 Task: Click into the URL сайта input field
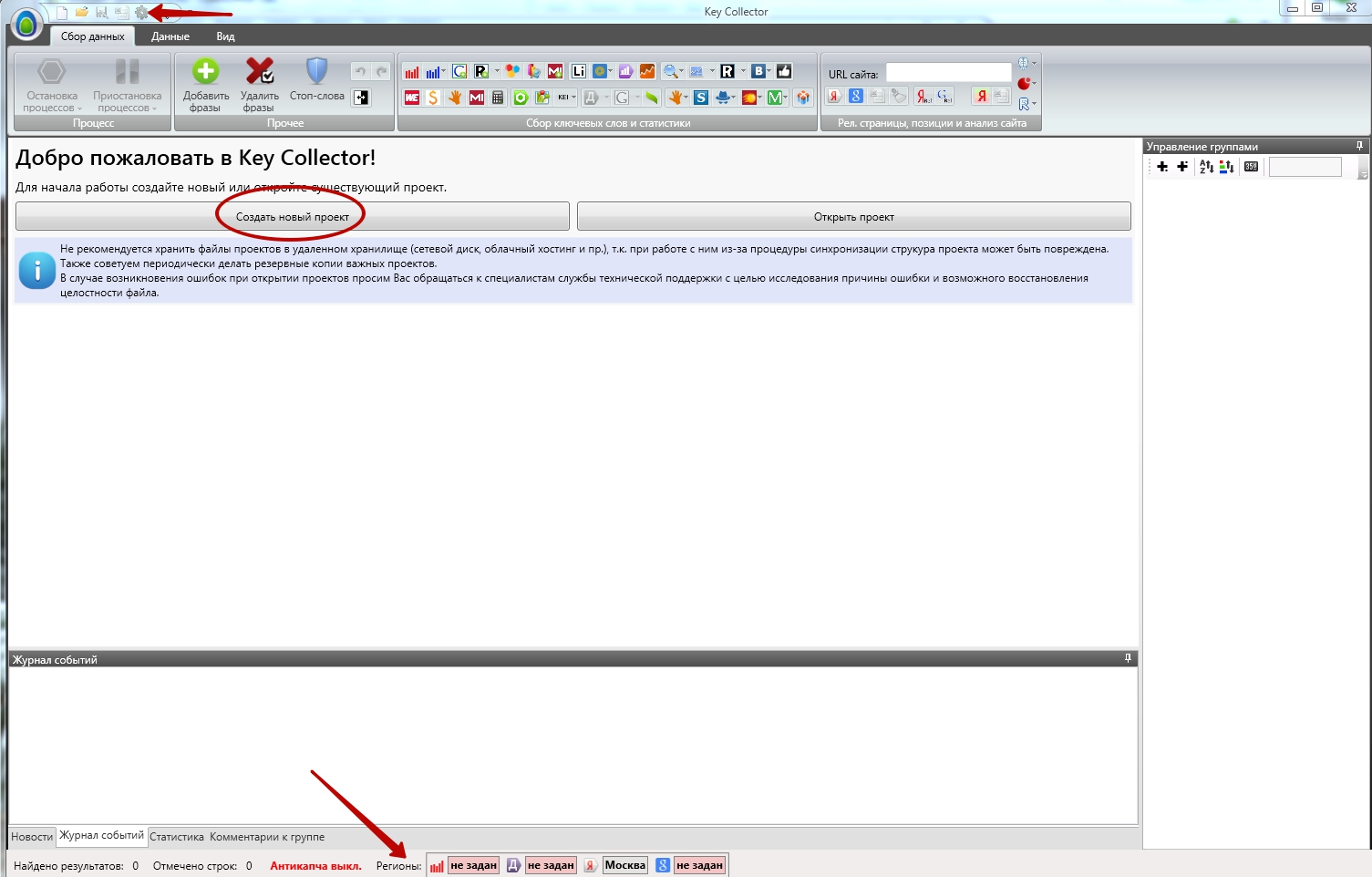(949, 73)
